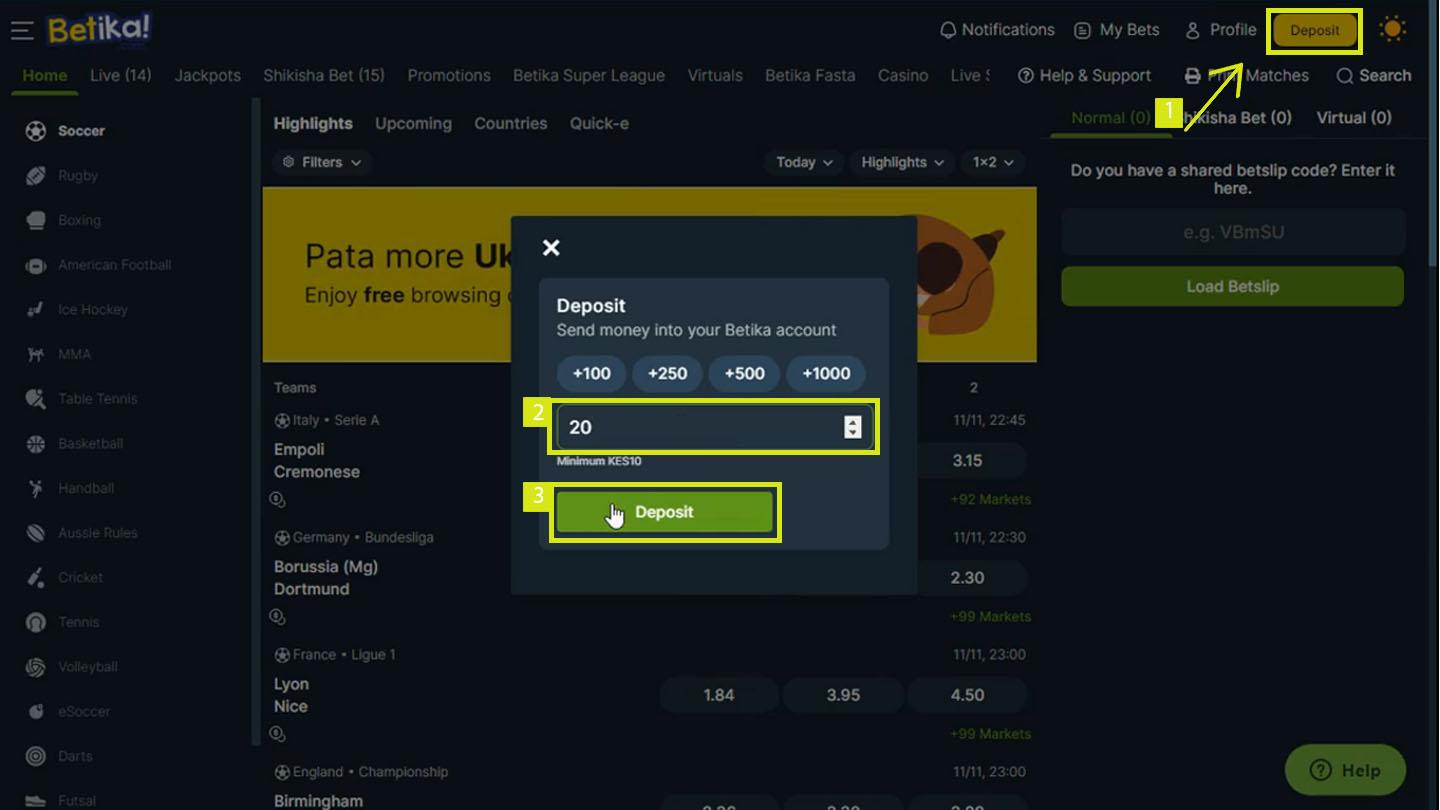
Task: Select the Boxing glove icon
Action: [36, 220]
